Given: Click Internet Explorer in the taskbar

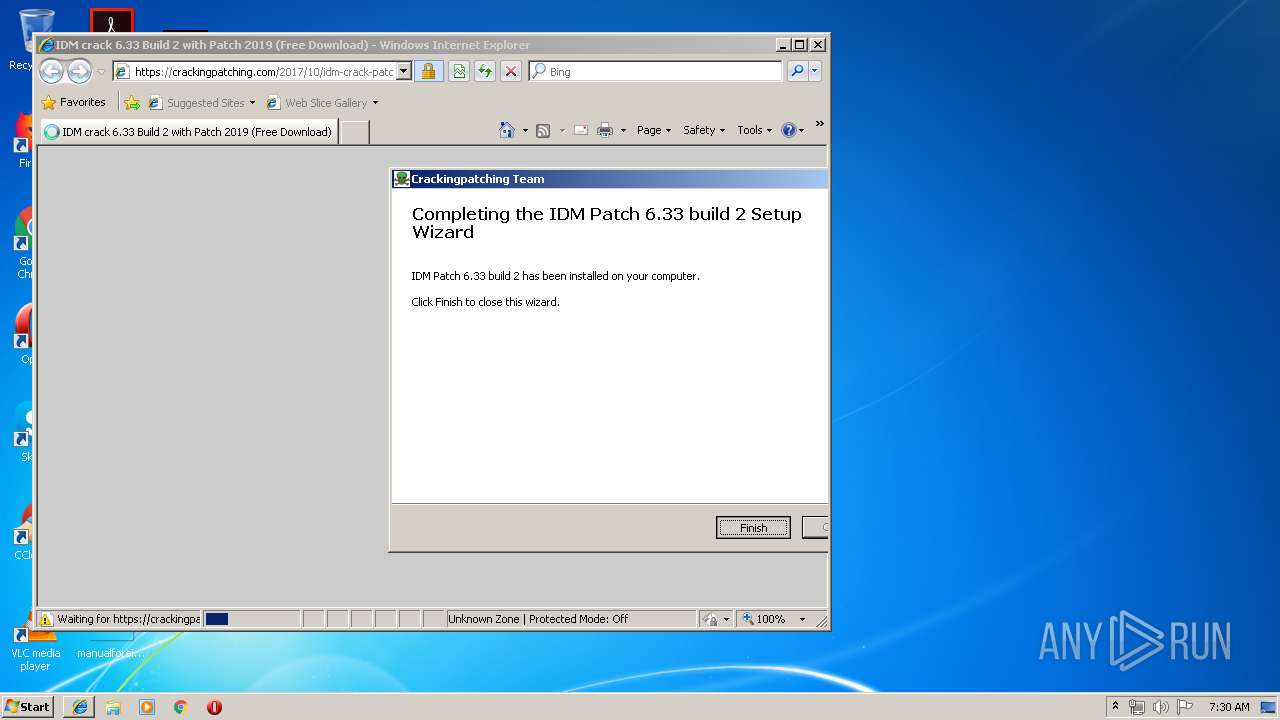Looking at the screenshot, I should point(80,707).
